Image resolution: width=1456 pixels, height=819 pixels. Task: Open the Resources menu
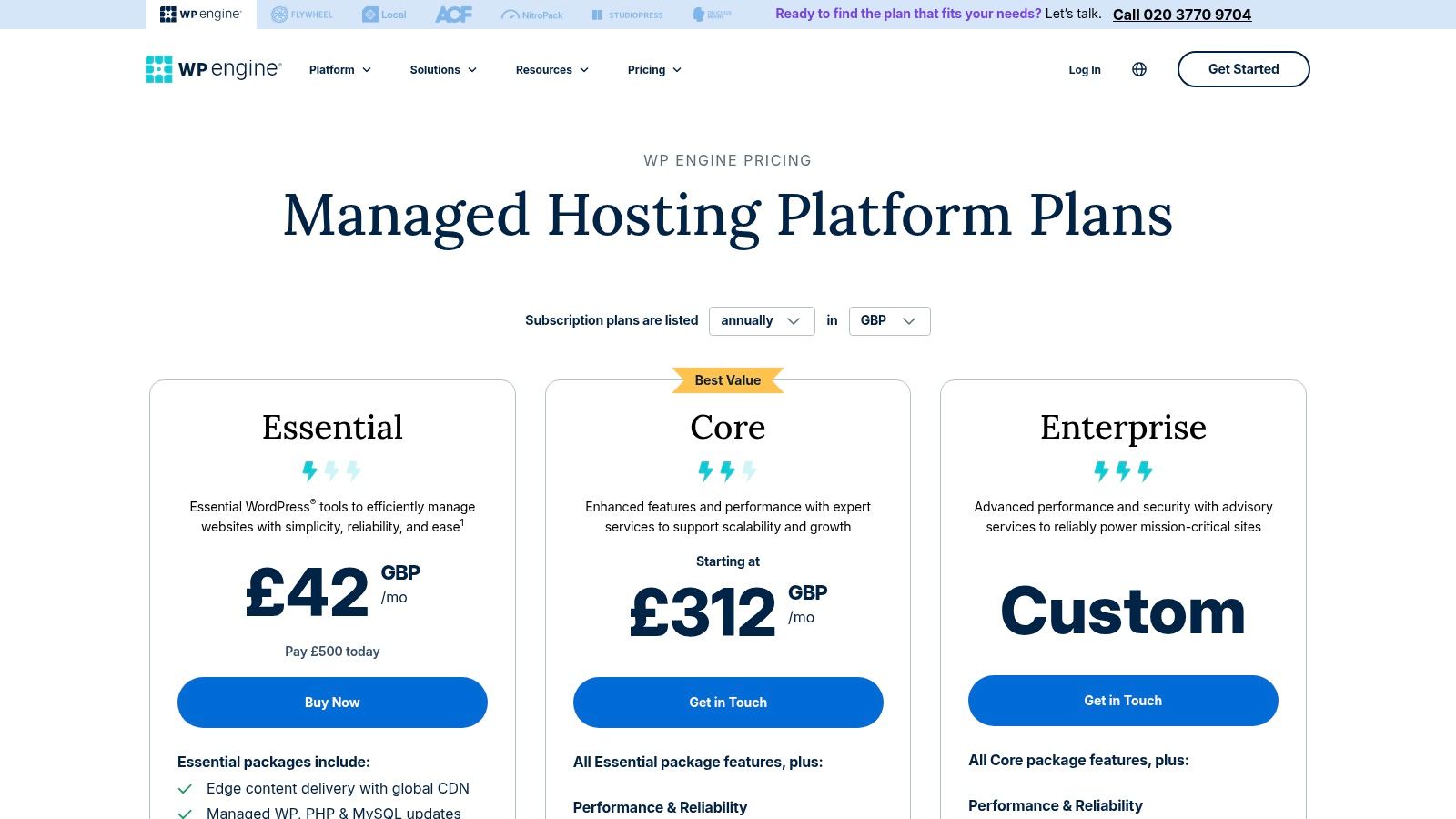(x=551, y=69)
